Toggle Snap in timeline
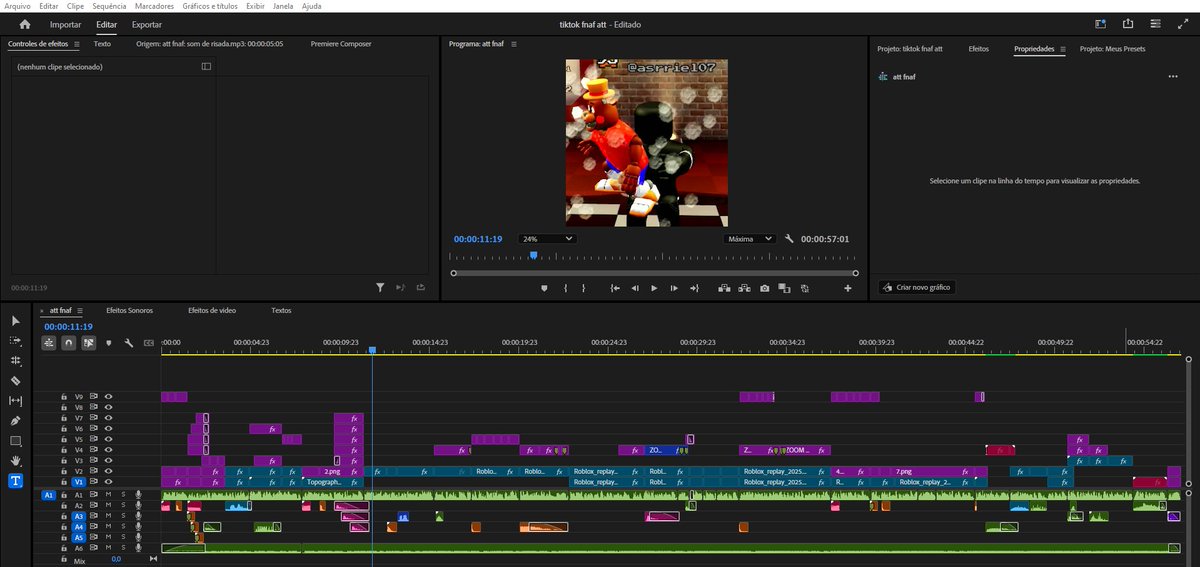This screenshot has height=567, width=1200. (x=69, y=342)
